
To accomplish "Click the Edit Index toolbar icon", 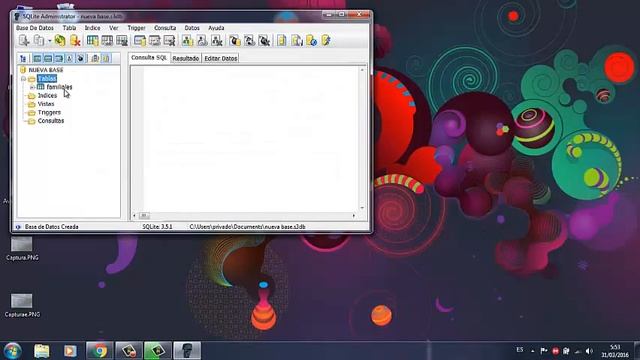I will coord(155,40).
